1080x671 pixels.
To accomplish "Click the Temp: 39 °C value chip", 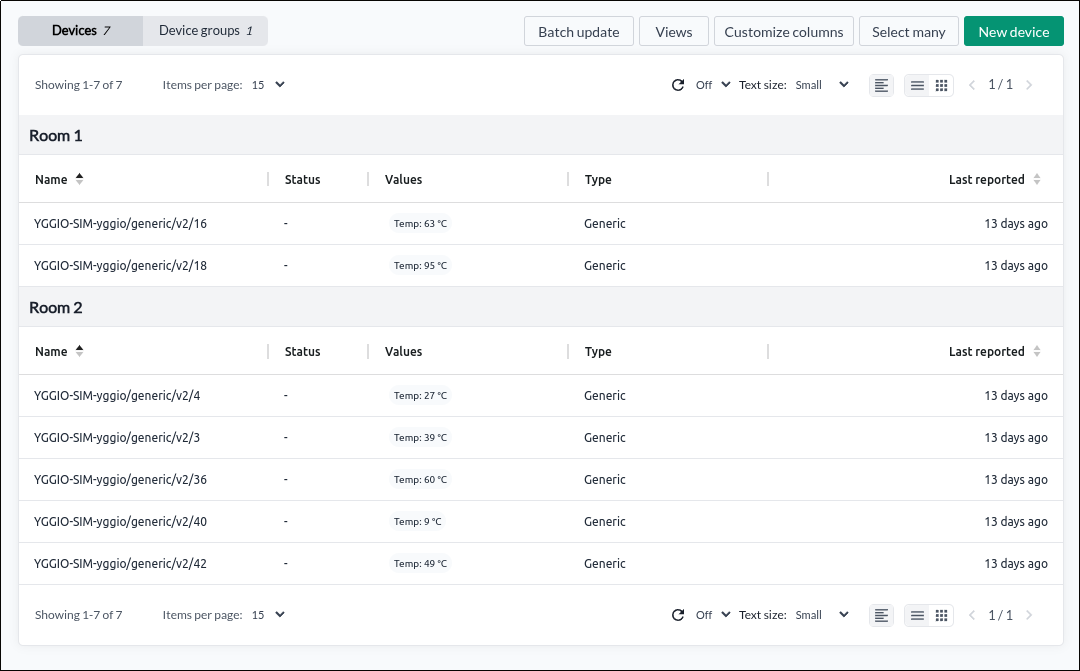I will pos(420,438).
